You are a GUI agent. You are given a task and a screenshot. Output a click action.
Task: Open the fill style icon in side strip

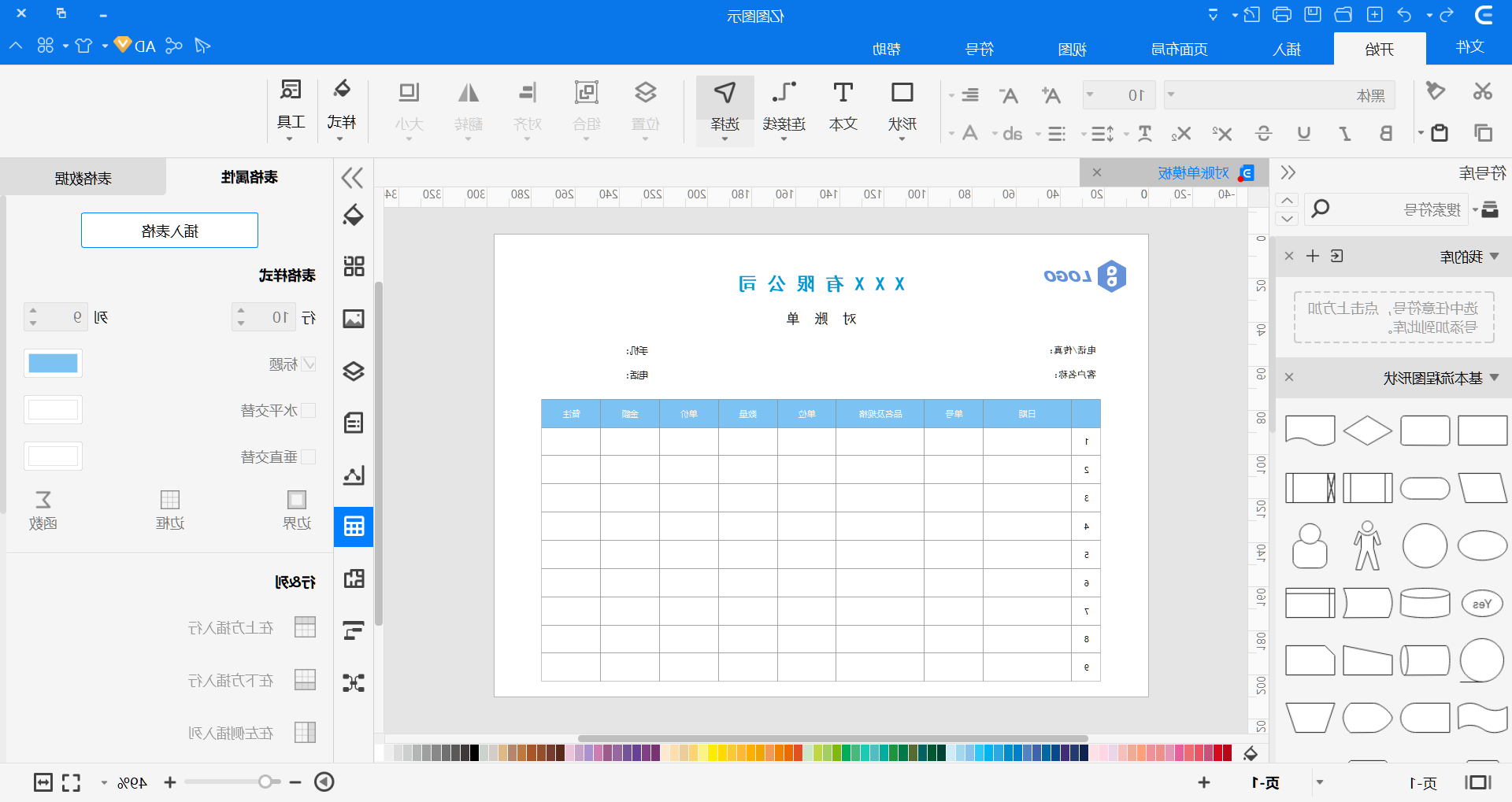[354, 215]
